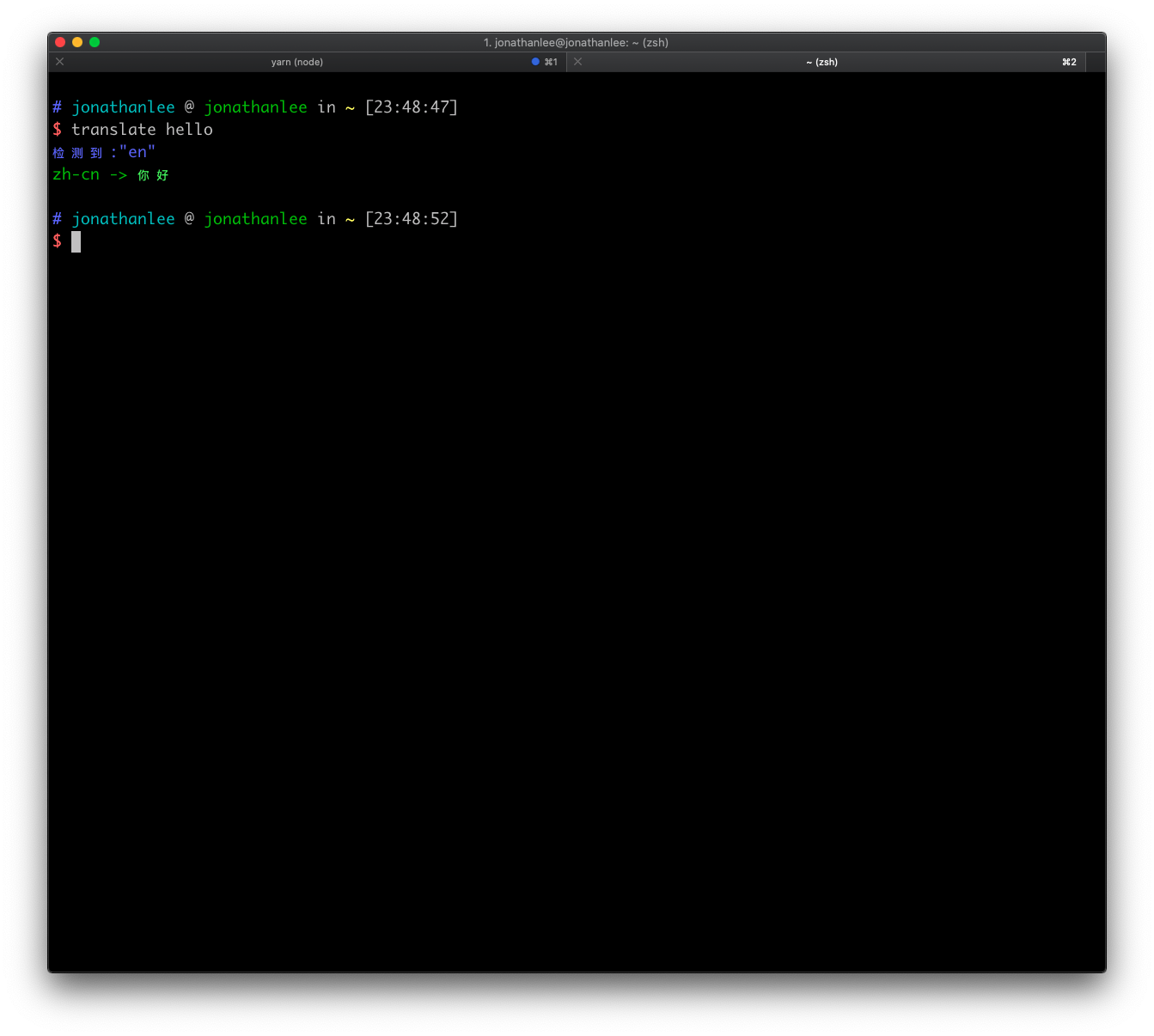The height and width of the screenshot is (1036, 1154).
Task: Close the ~ (zsh) tab
Action: click(578, 62)
